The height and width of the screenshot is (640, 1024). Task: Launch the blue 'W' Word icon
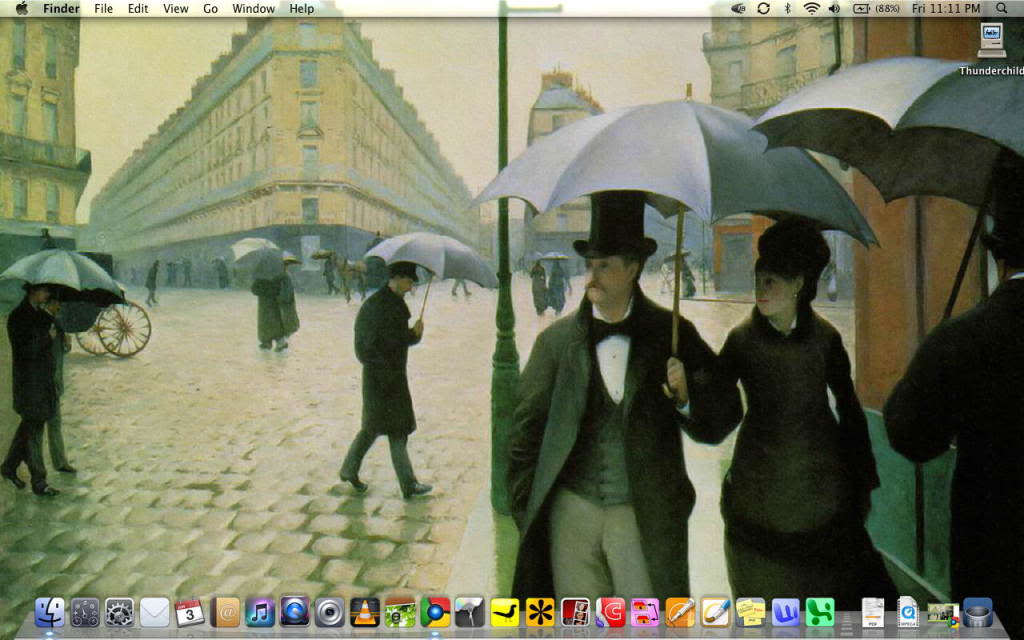785,613
